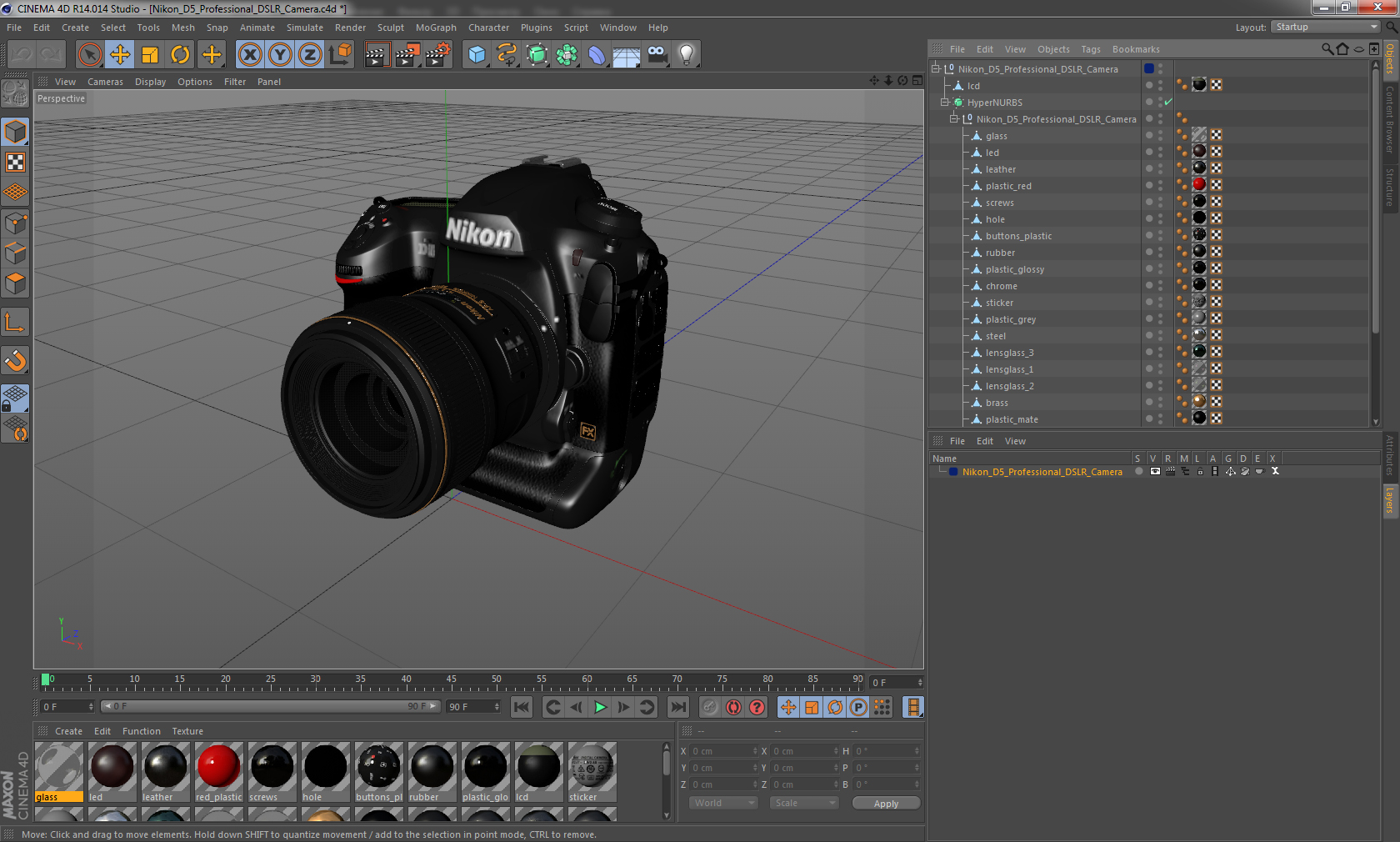Screen dimensions: 1400x842
Task: Switch to Polygons mode
Action: 15,283
